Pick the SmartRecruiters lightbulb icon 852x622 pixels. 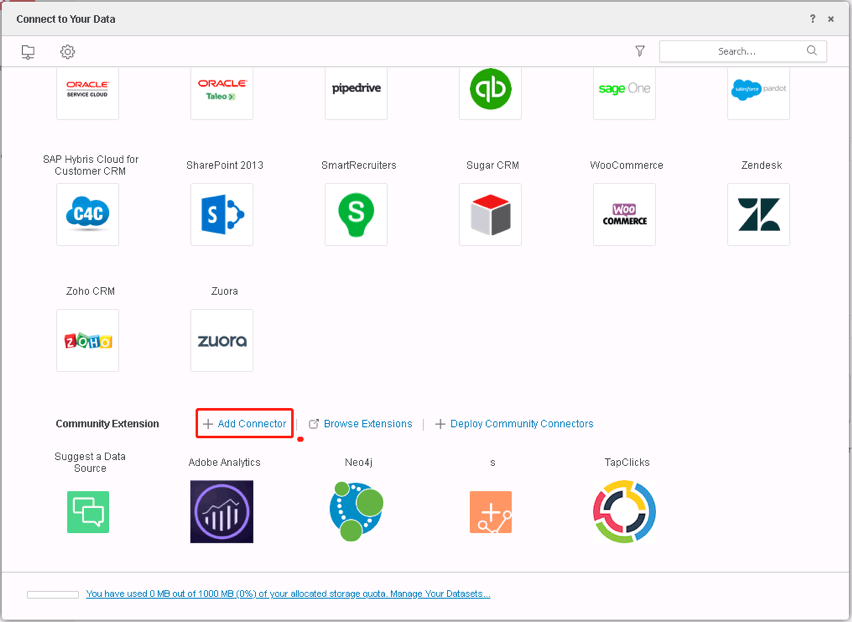[x=356, y=214]
